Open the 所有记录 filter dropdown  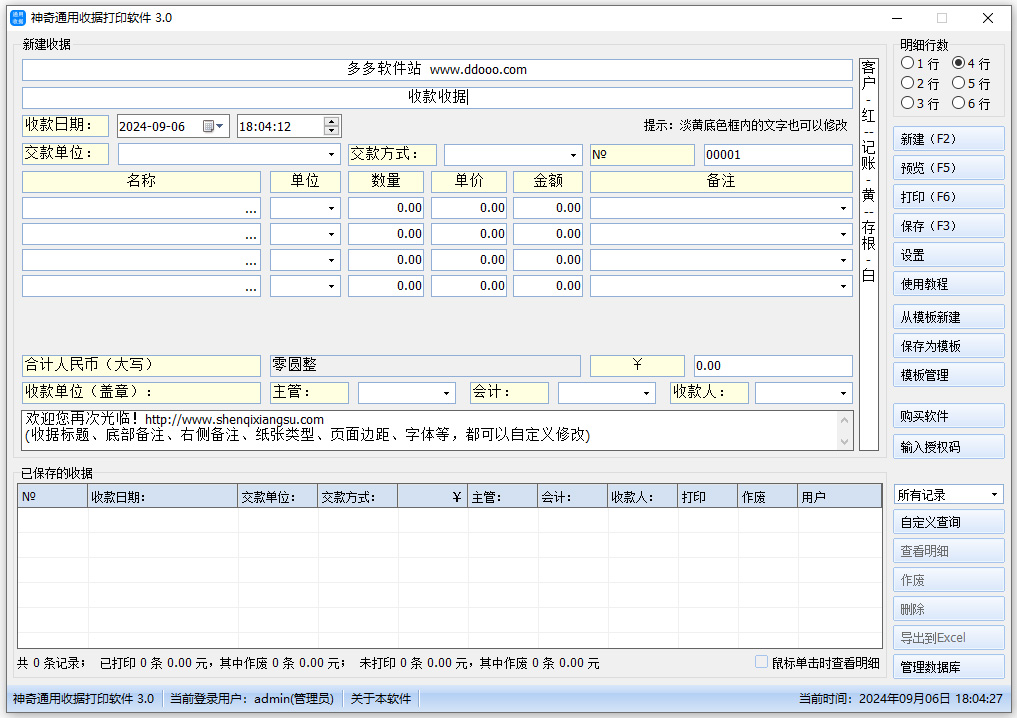point(994,493)
